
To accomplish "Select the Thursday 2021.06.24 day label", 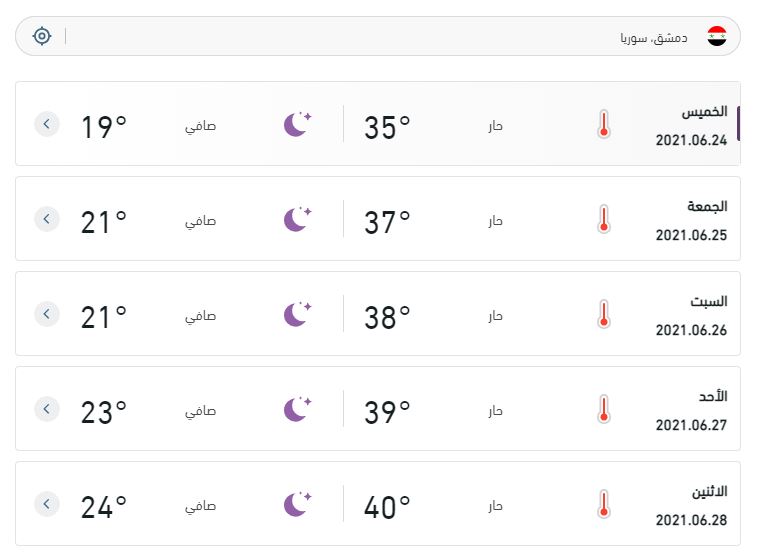I will (x=704, y=112).
